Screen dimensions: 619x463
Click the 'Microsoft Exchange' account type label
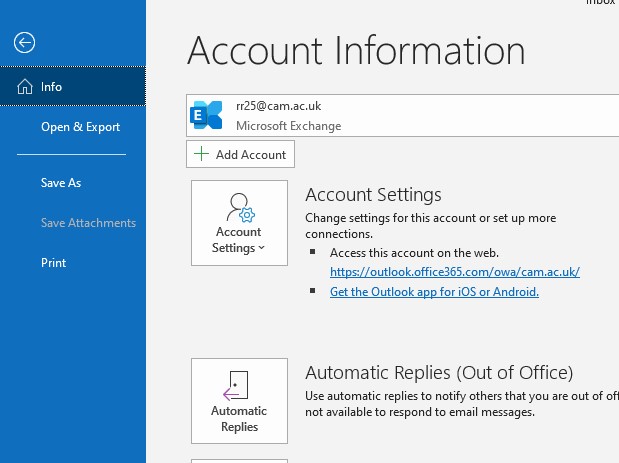289,126
